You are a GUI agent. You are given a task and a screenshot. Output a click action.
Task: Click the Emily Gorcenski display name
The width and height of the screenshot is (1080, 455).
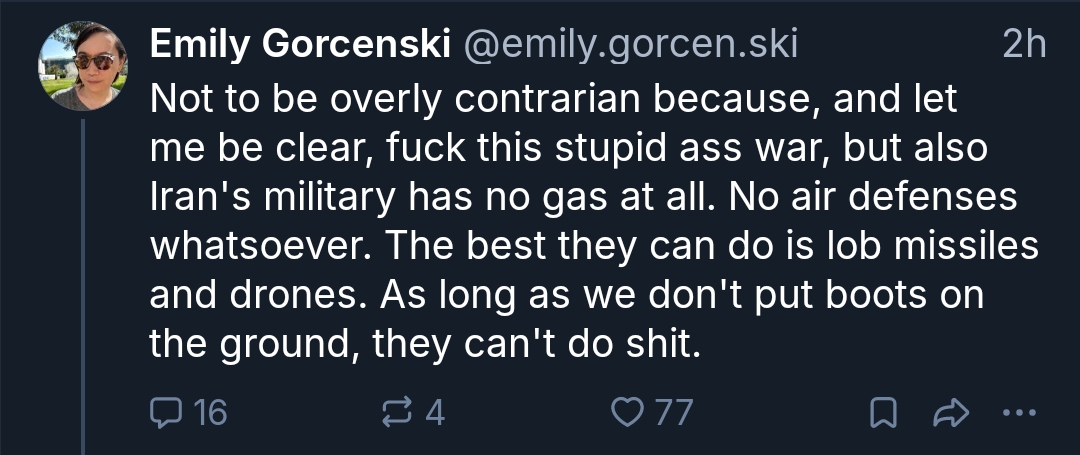coord(298,45)
